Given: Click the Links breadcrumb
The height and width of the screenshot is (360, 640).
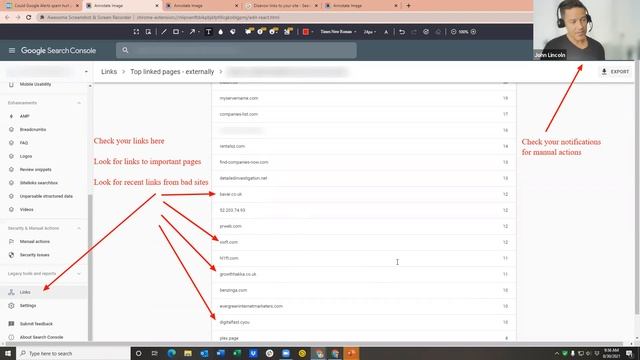Looking at the screenshot, I should [109, 72].
